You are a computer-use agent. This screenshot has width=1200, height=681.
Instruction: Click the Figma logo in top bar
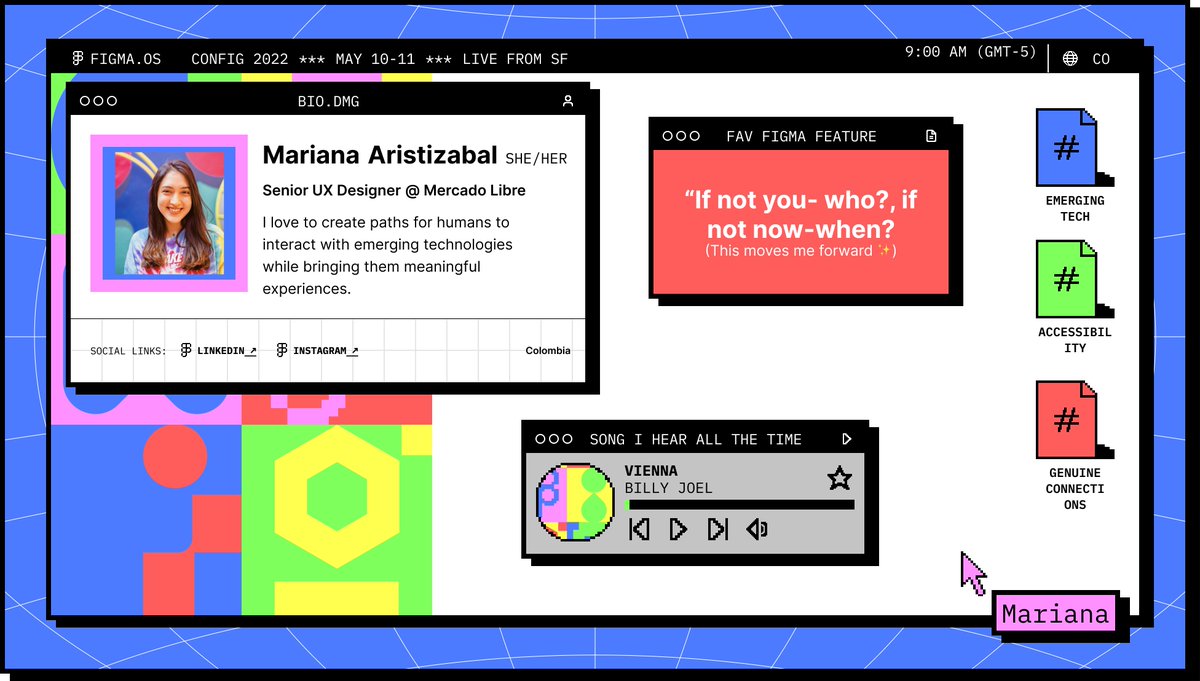pyautogui.click(x=78, y=59)
